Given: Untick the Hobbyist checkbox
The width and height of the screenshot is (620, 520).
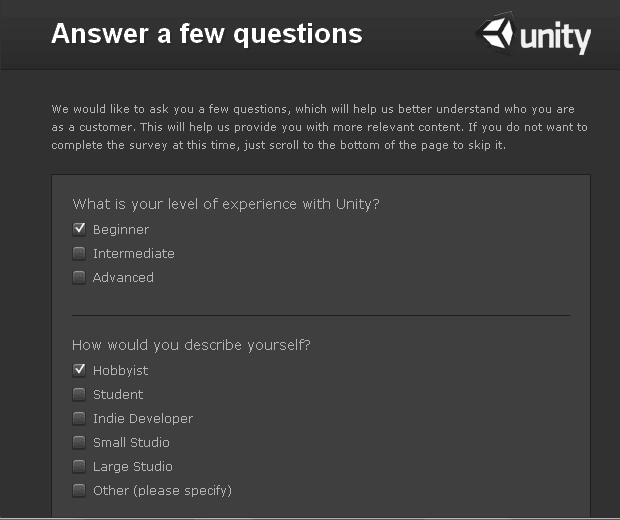Looking at the screenshot, I should coord(79,370).
